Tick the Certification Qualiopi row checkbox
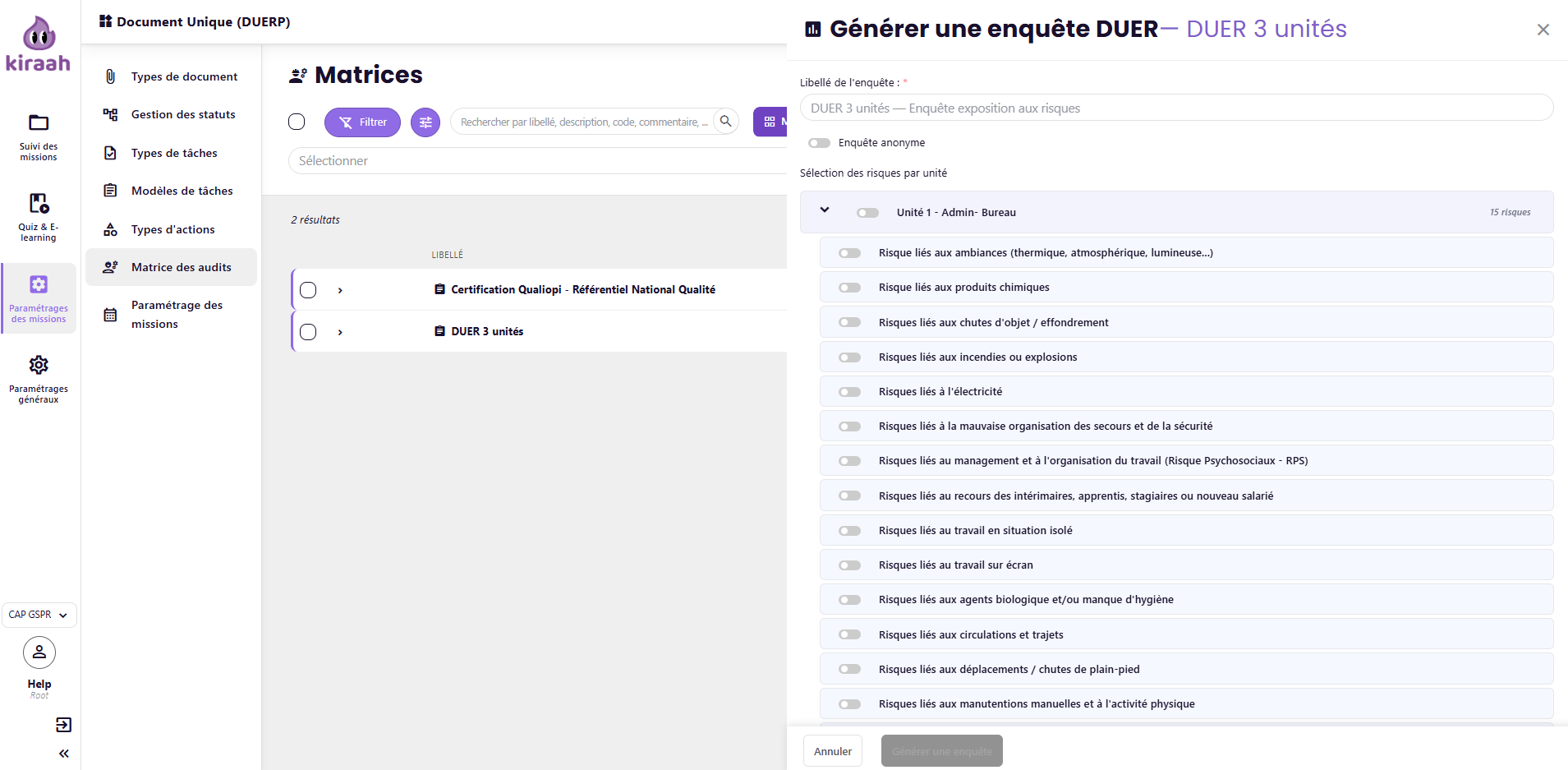This screenshot has height=770, width=1568. [x=308, y=290]
